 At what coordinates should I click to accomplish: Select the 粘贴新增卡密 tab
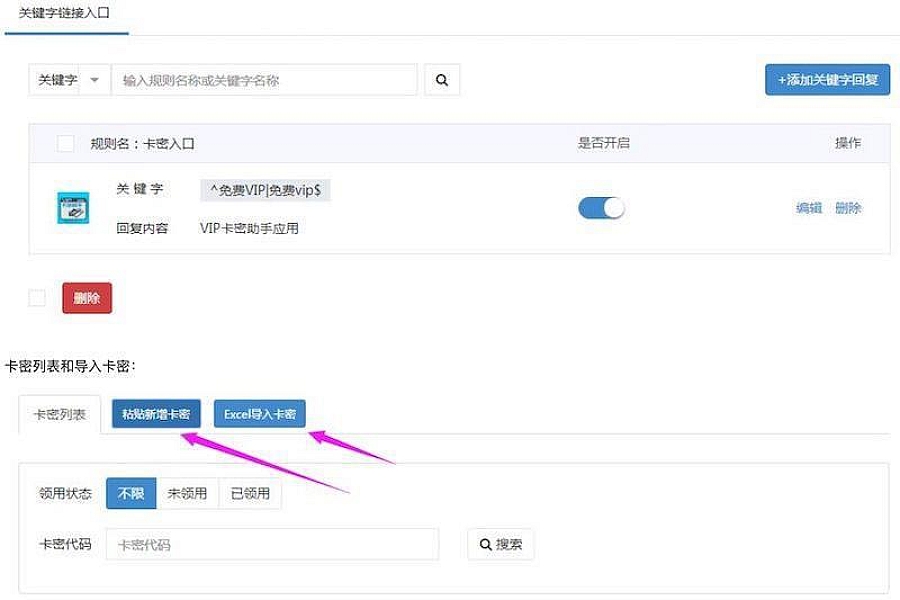tap(156, 414)
